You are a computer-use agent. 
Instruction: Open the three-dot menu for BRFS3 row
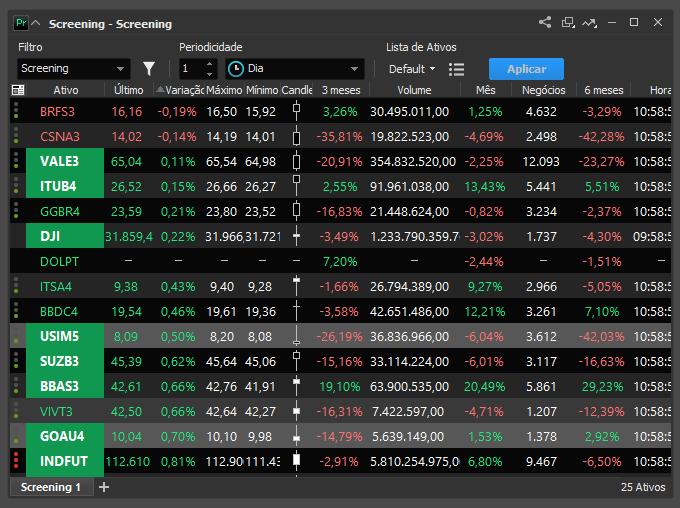(16, 110)
